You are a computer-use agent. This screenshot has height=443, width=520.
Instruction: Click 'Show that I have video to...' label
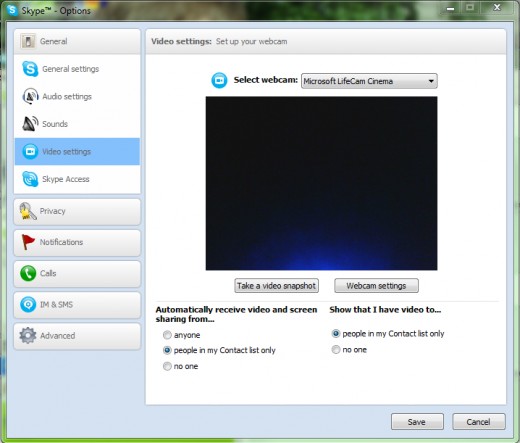tap(385, 309)
